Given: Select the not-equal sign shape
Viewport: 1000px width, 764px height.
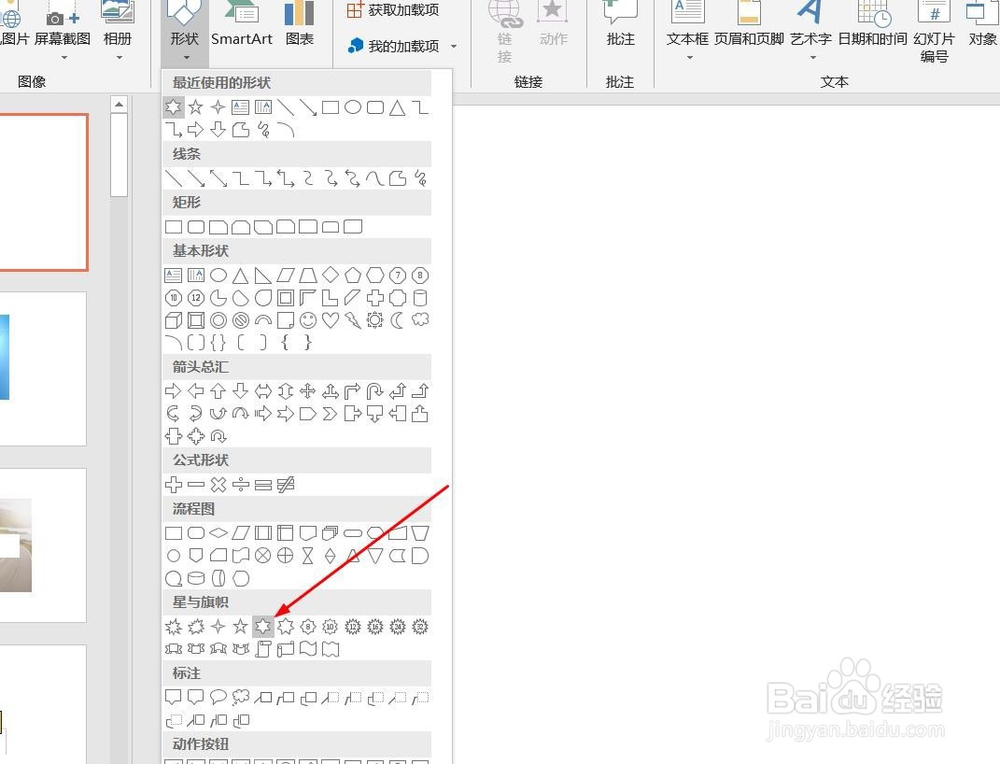Looking at the screenshot, I should [x=285, y=485].
